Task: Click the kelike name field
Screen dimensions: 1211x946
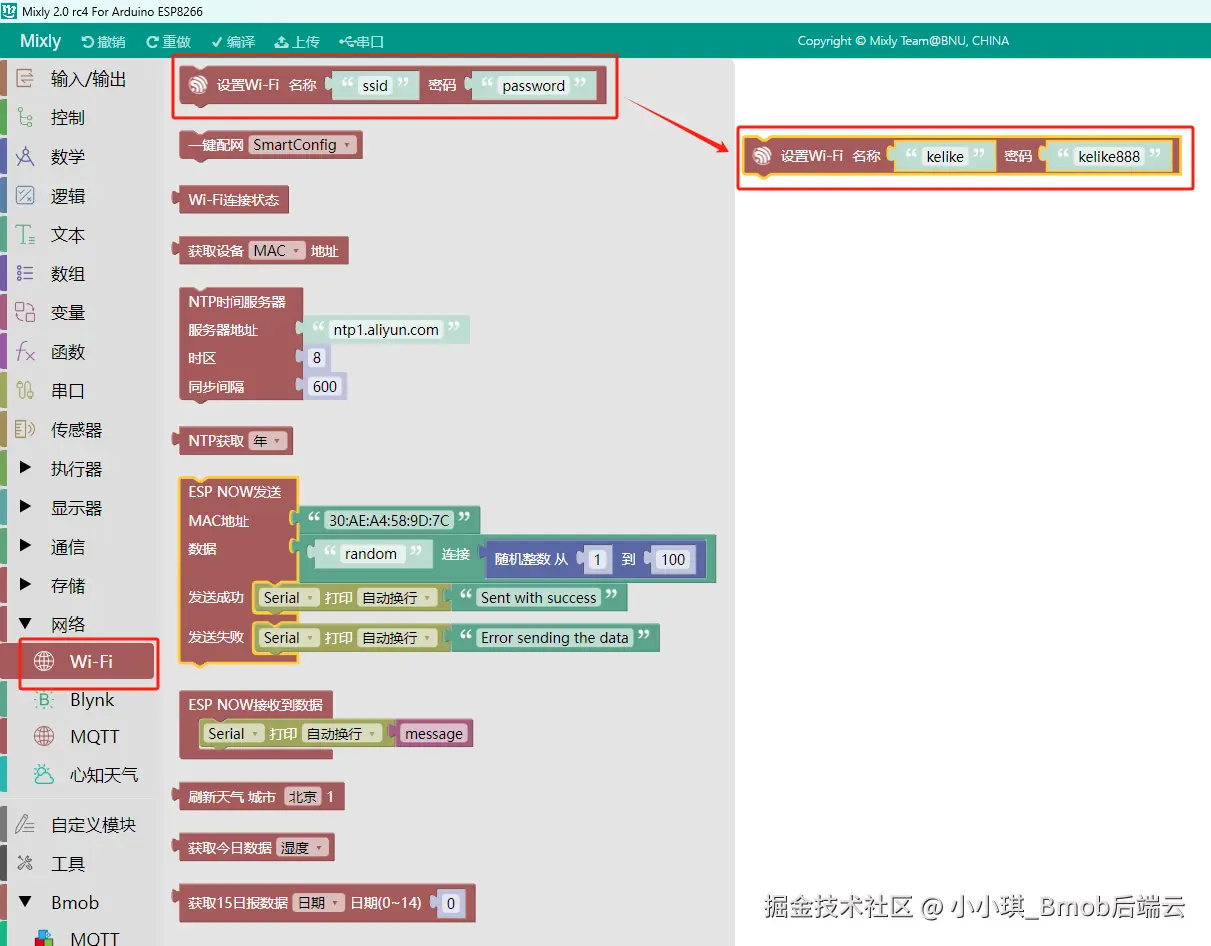Action: pos(945,157)
